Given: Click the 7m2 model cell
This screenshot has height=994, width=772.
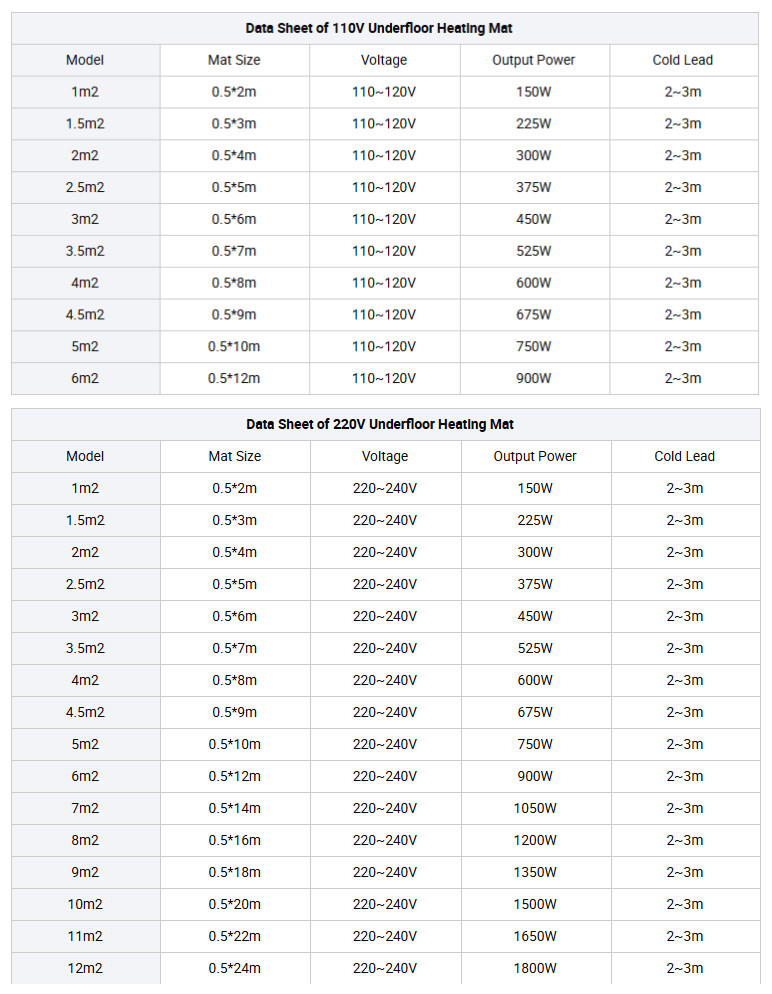Looking at the screenshot, I should coord(85,808).
